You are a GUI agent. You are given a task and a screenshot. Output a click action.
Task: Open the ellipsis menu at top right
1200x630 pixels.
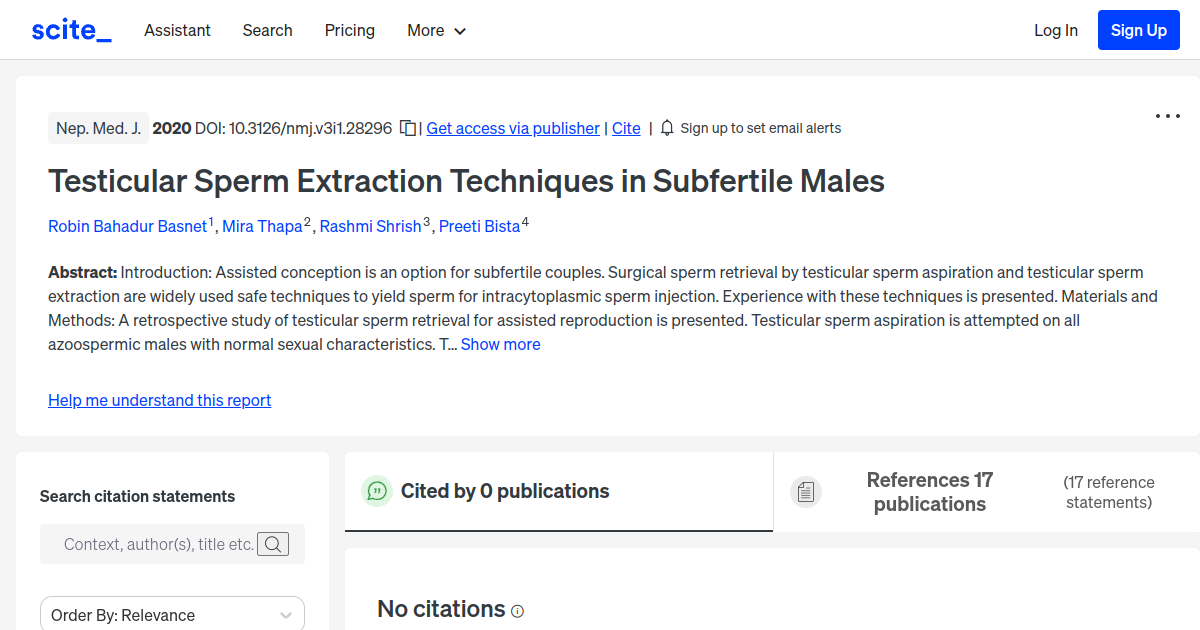(x=1167, y=116)
